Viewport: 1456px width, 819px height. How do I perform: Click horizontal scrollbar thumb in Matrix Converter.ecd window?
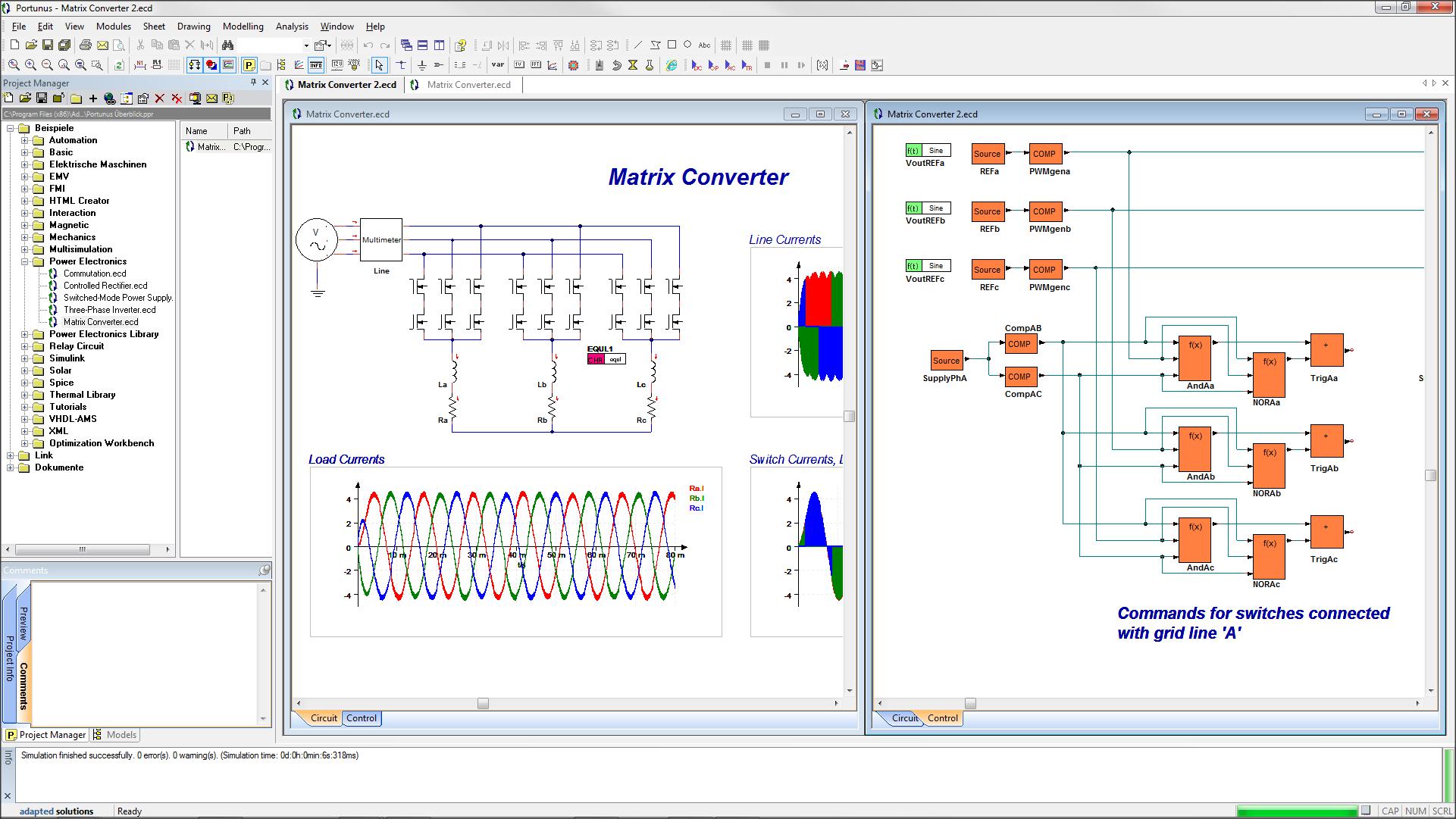(x=483, y=704)
